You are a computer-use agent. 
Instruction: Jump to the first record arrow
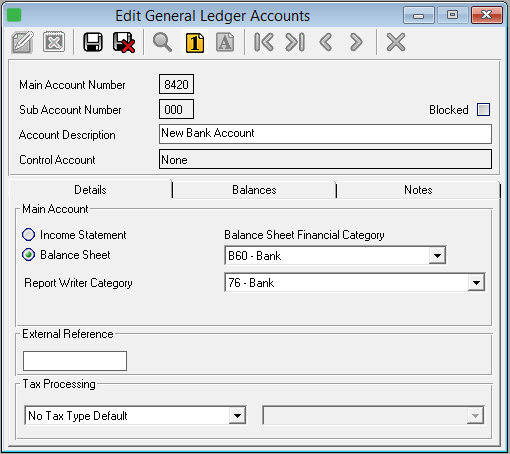pyautogui.click(x=264, y=42)
